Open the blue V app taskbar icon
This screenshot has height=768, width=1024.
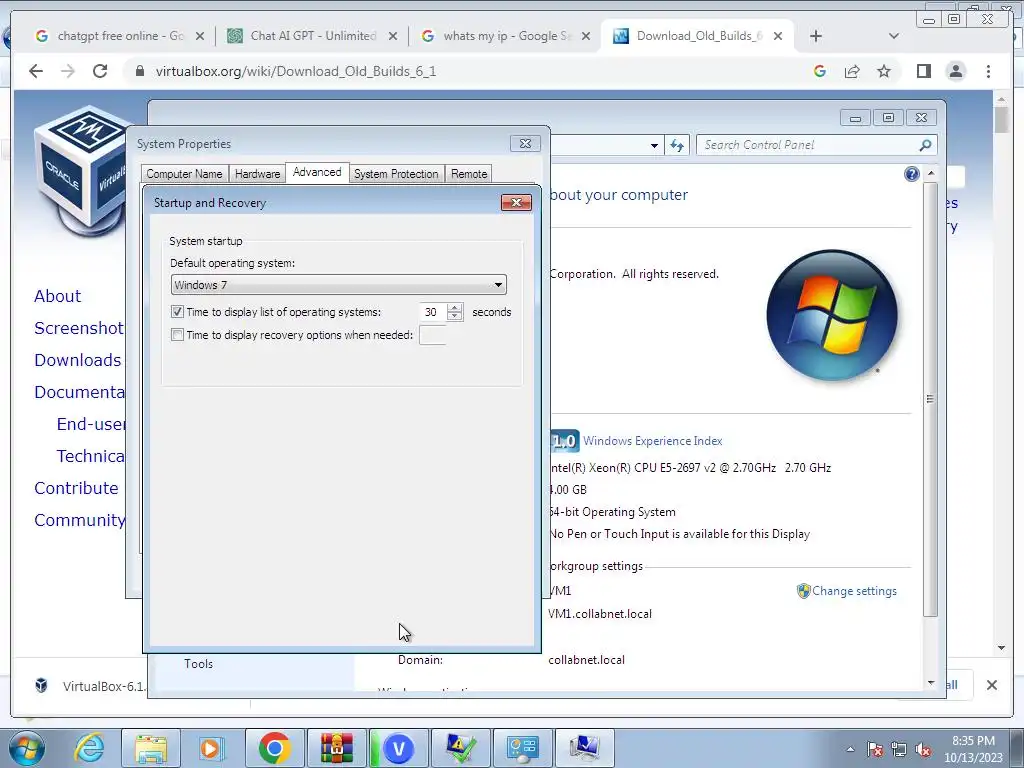398,748
